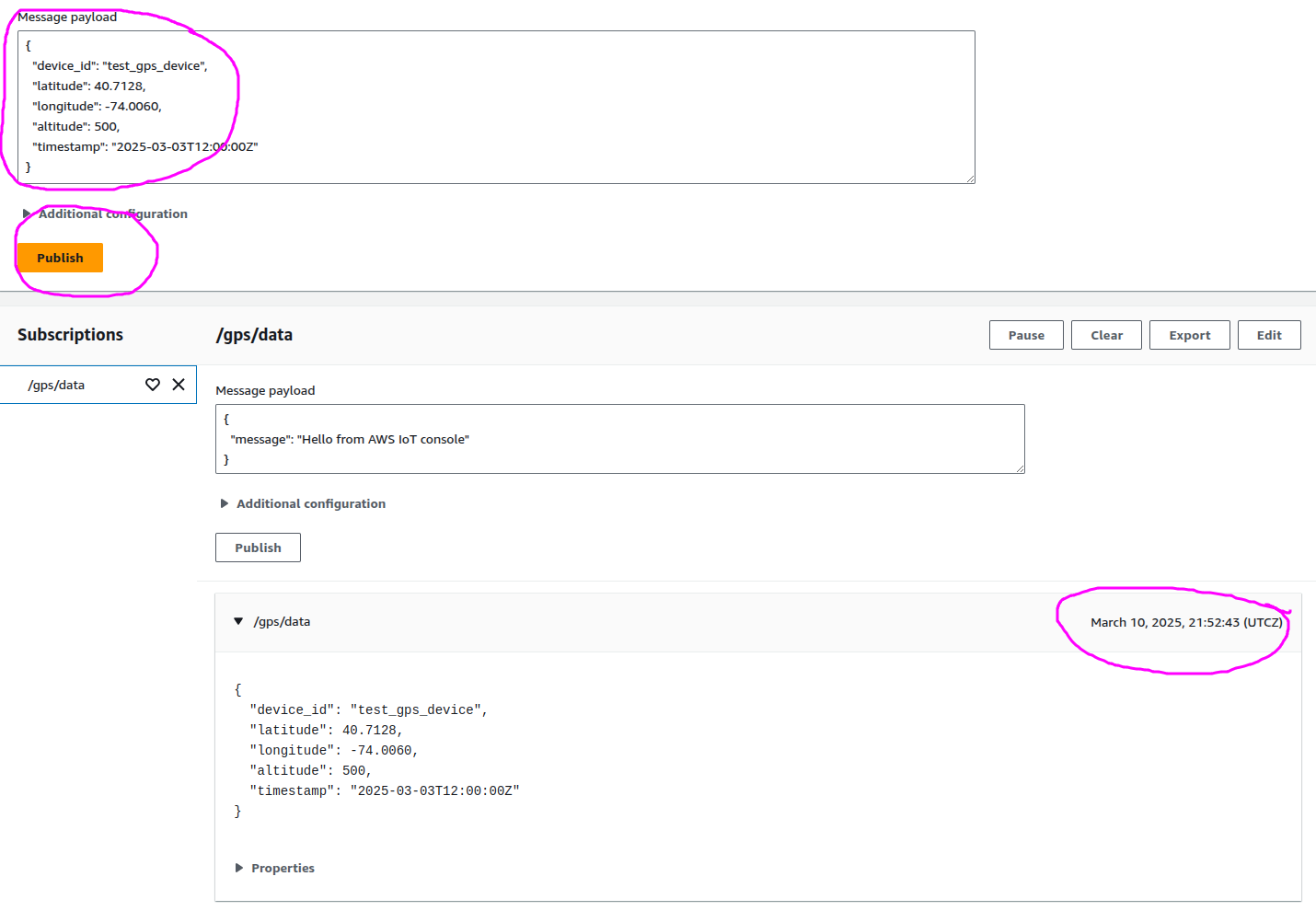
Task: Click the /gps/data topic heading beside Subscriptions
Action: [254, 335]
